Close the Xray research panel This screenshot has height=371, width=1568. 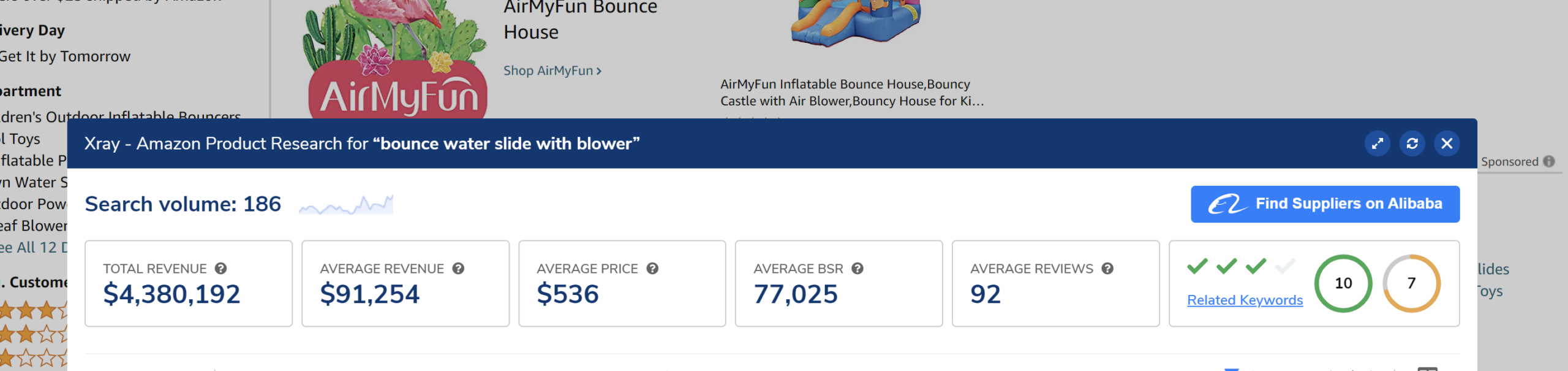[1447, 143]
